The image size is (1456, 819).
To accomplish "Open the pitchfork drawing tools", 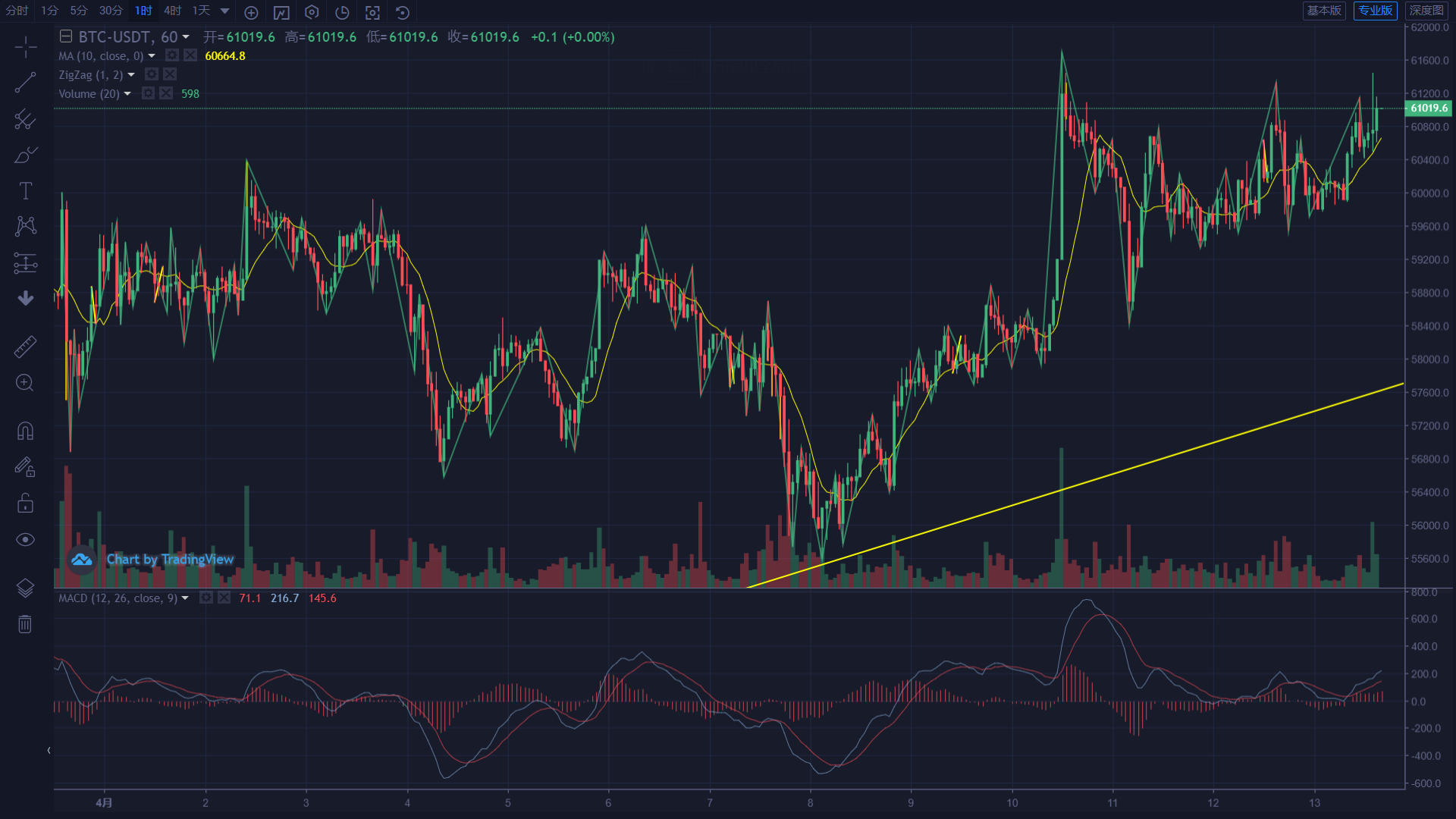I will (25, 119).
